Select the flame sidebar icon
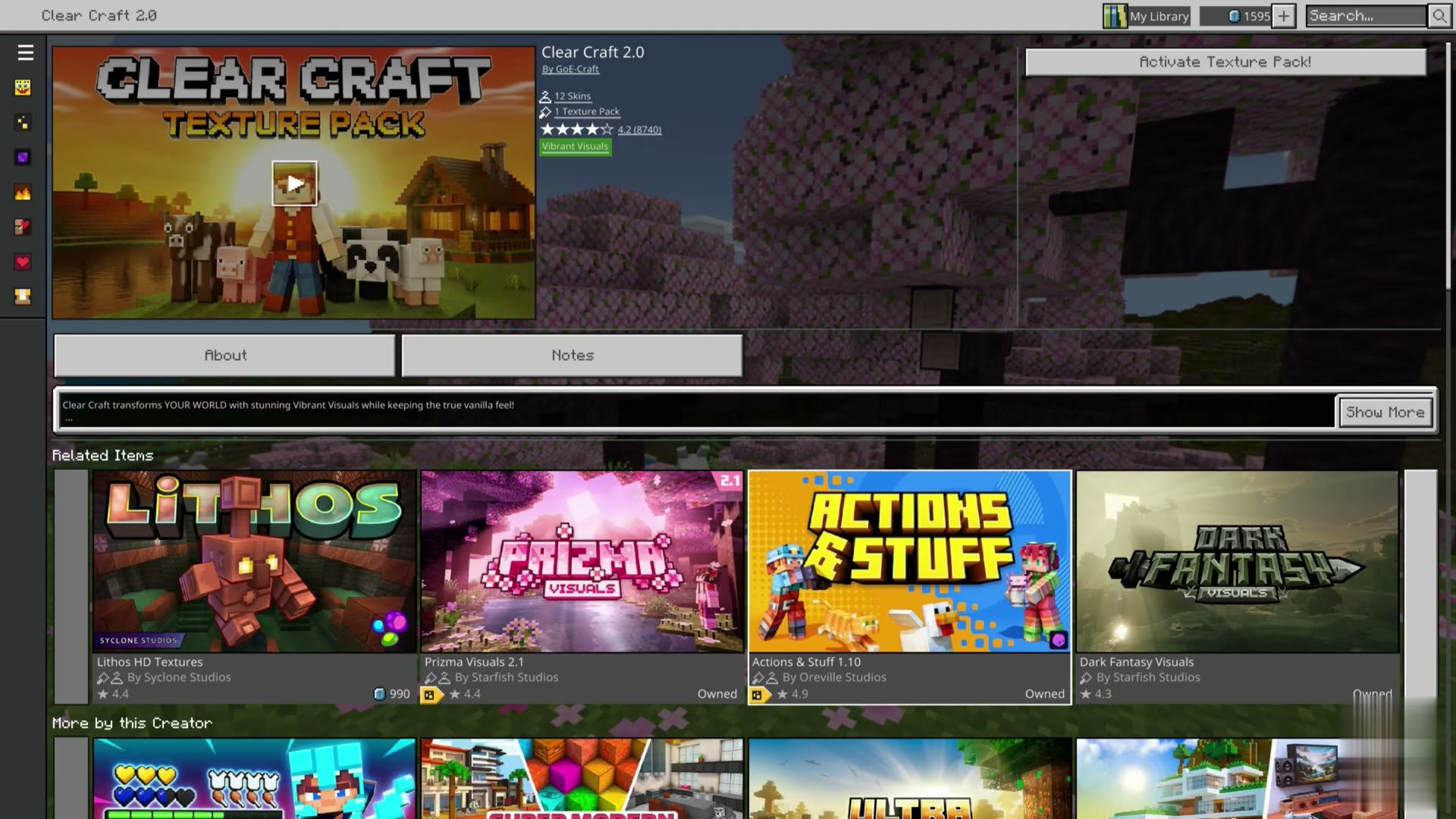Viewport: 1456px width, 819px height. (23, 192)
